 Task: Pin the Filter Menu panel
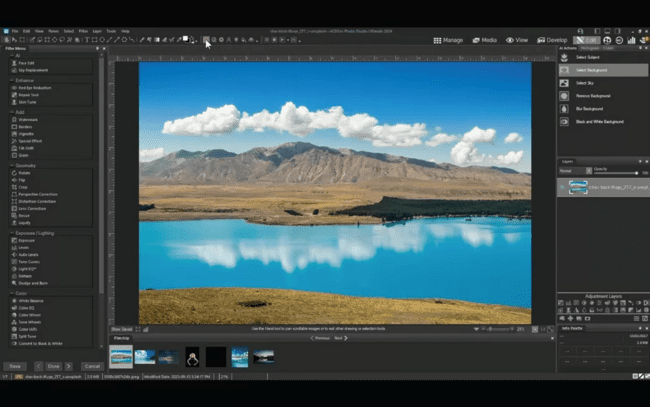click(98, 48)
